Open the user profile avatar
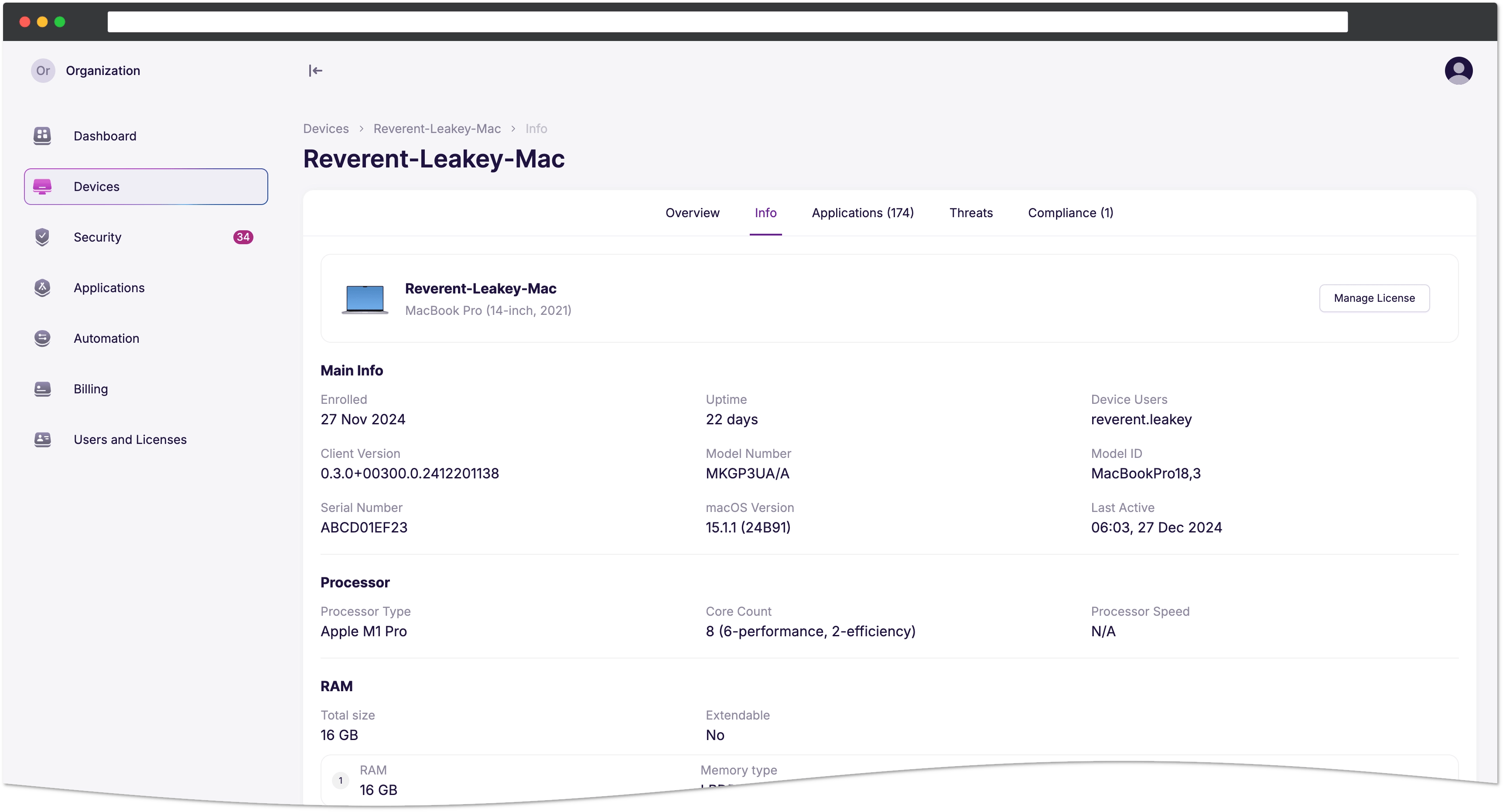 tap(1458, 71)
